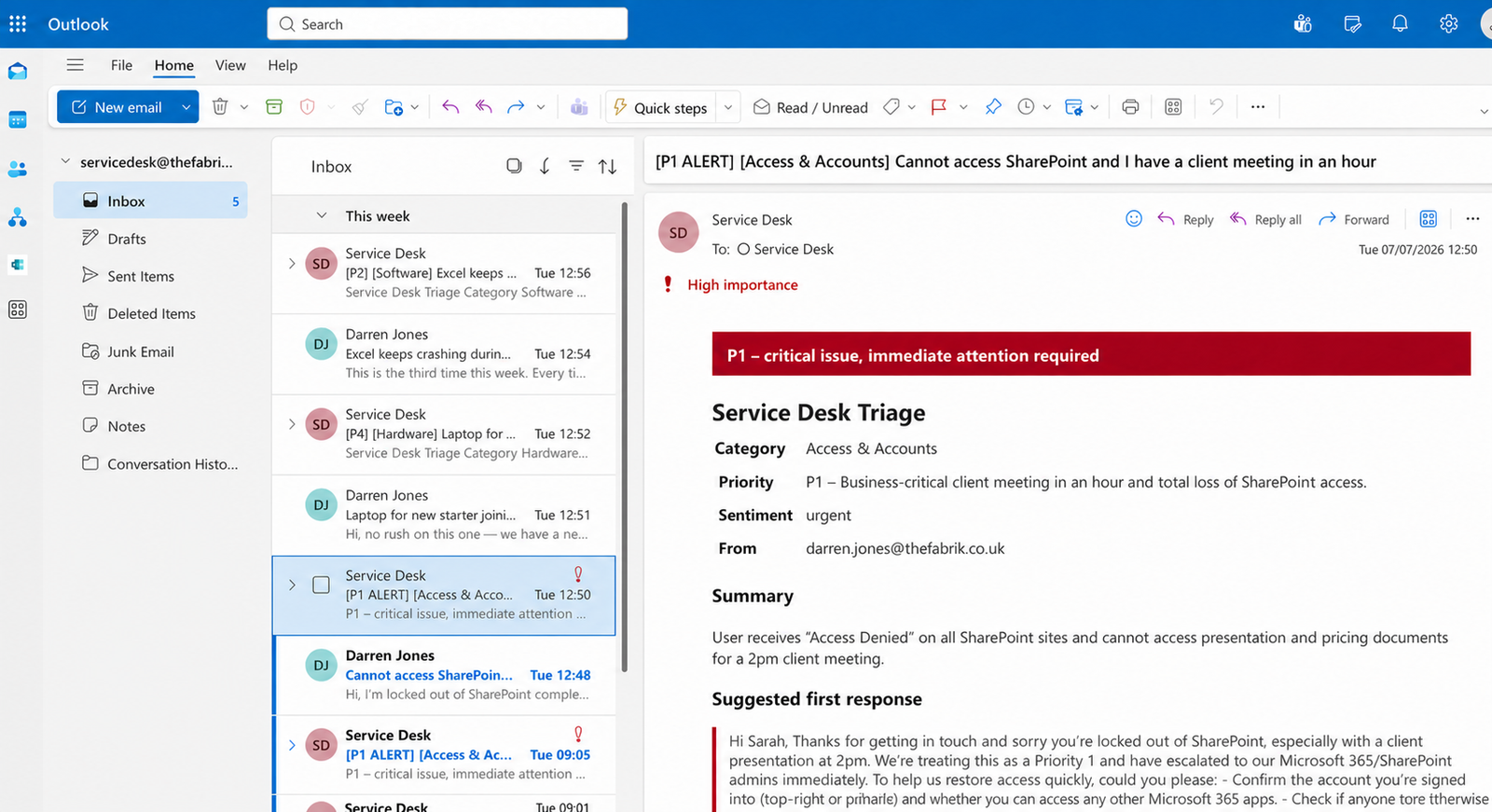
Task: Click the message list vertical scrollbar
Action: [624, 438]
